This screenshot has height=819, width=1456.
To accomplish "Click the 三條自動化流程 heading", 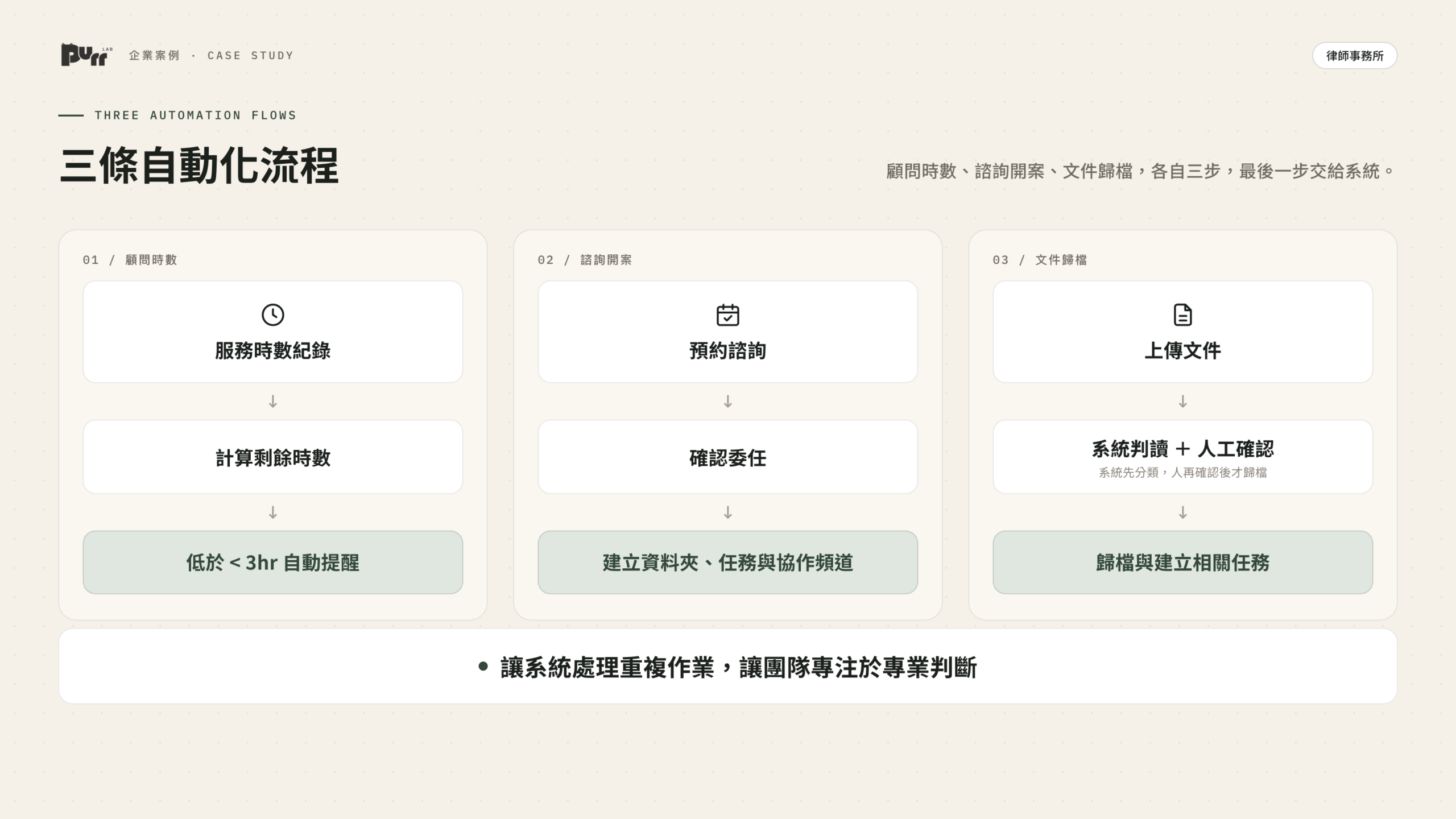I will click(199, 166).
